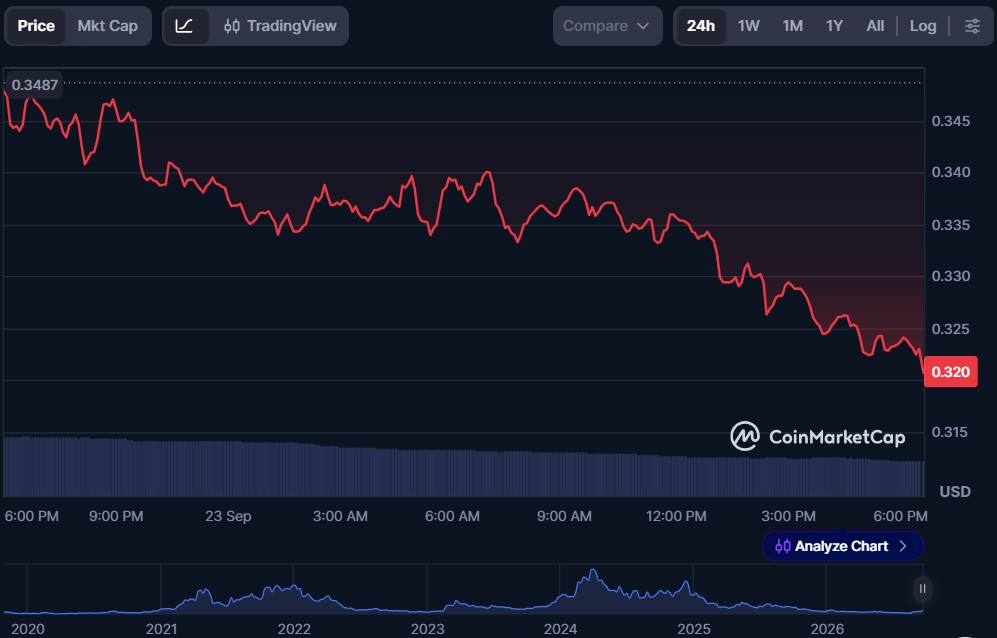Toggle the Log scale option
Image resolution: width=997 pixels, height=638 pixels.
click(x=923, y=26)
